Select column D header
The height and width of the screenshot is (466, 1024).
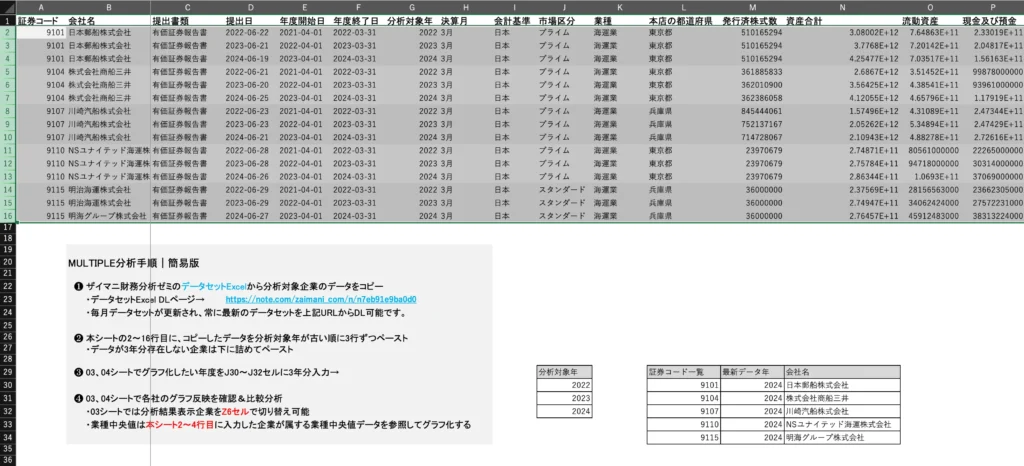coord(250,7)
